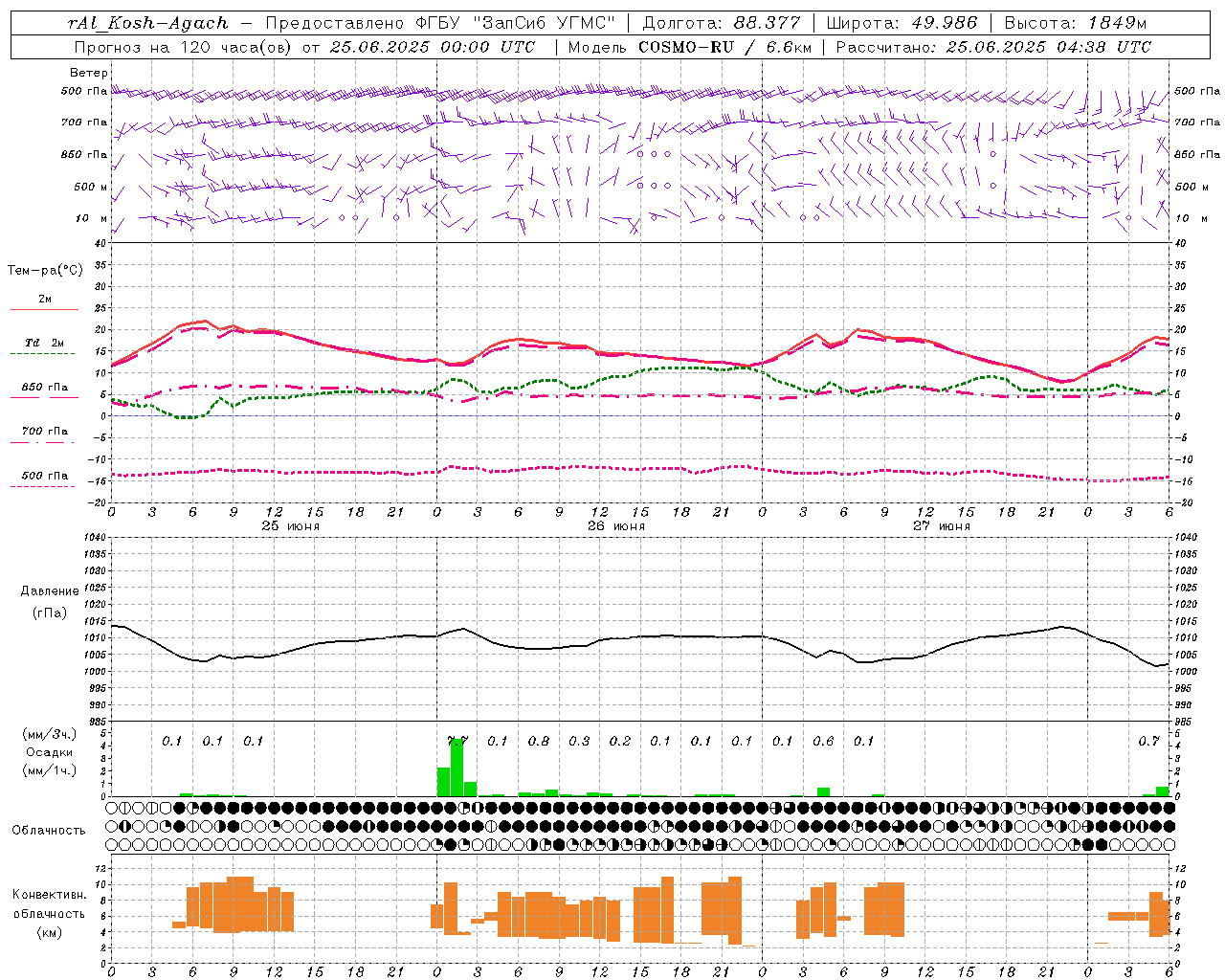
Task: Click the Широта: 49.986 value
Action: [x=902, y=23]
